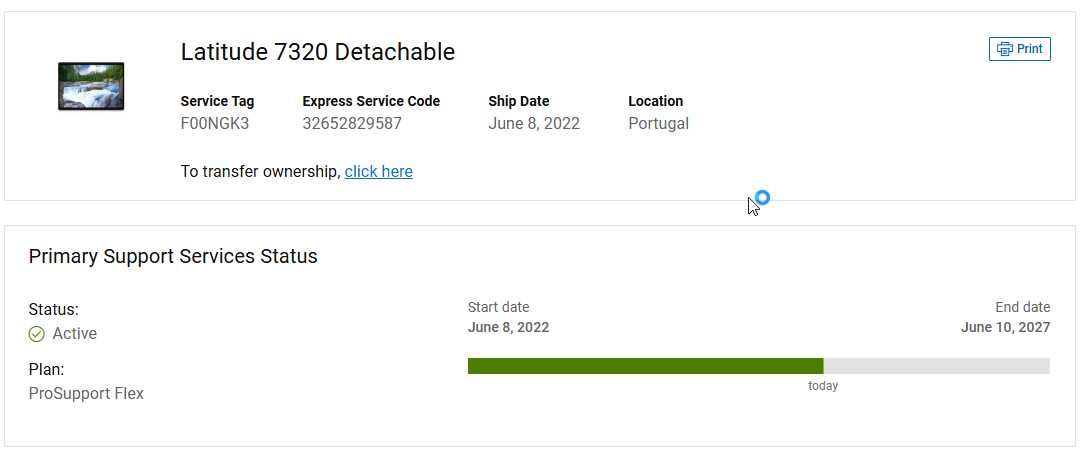Viewport: 1086px width, 458px height.
Task: Click the green Active status checkmark icon
Action: (37, 334)
